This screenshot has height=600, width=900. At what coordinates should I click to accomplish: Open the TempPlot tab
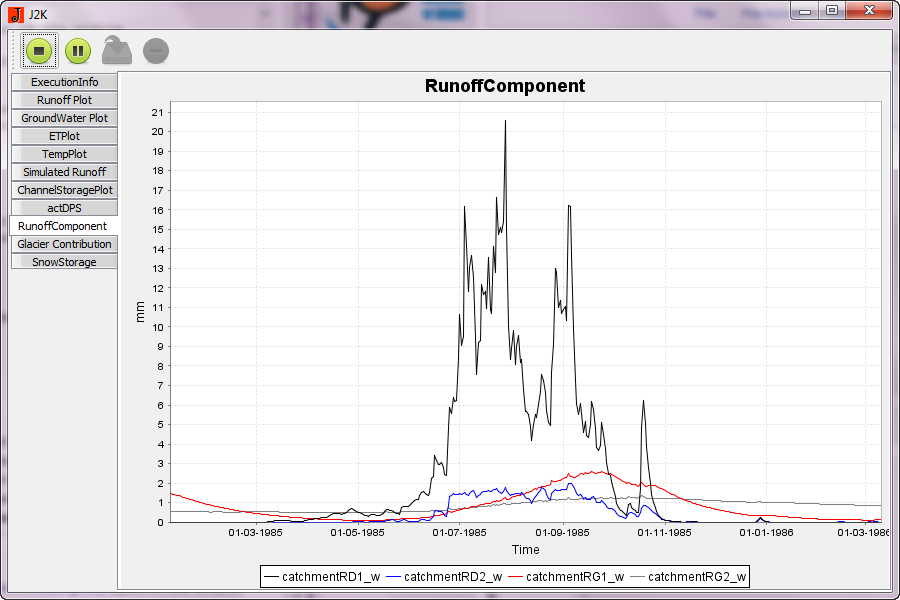coord(64,154)
